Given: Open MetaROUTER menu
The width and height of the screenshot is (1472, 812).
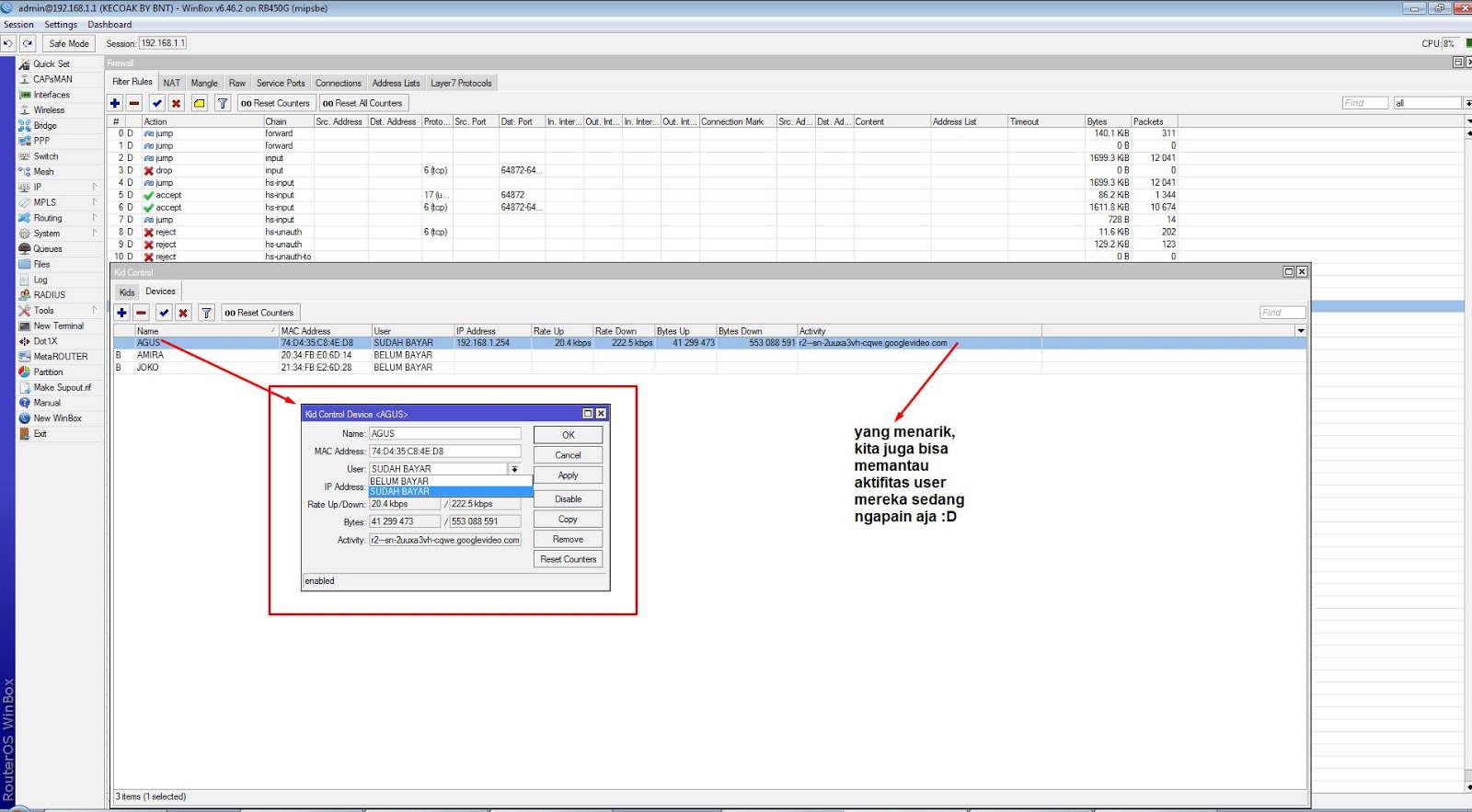Looking at the screenshot, I should click(x=61, y=357).
